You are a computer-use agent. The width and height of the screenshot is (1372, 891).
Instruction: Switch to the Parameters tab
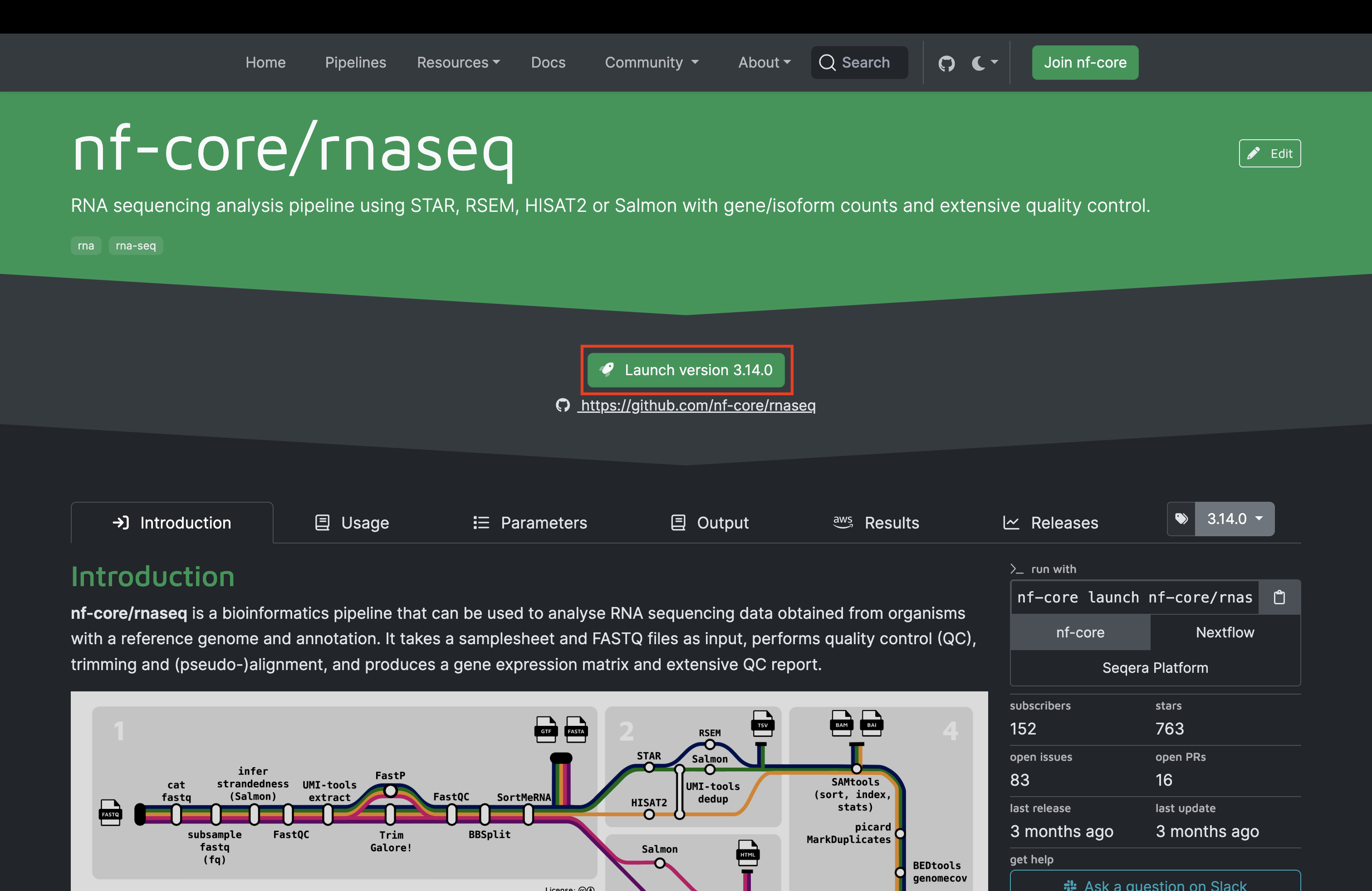coord(530,523)
